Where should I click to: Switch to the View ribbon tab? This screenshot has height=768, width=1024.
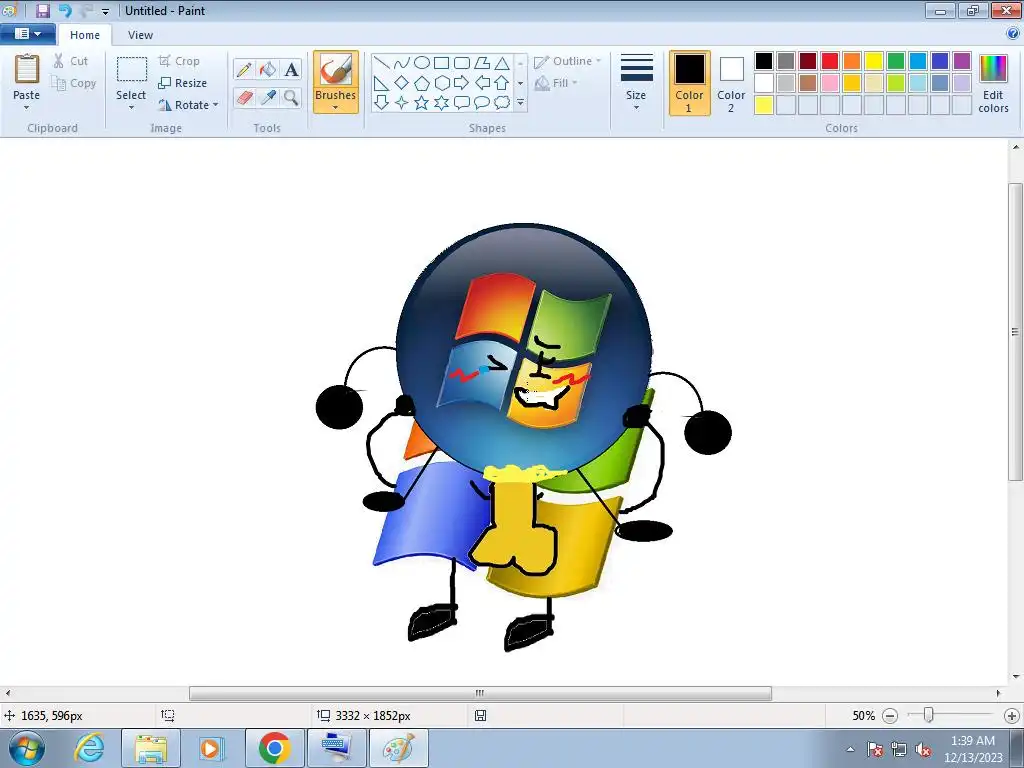click(x=140, y=35)
